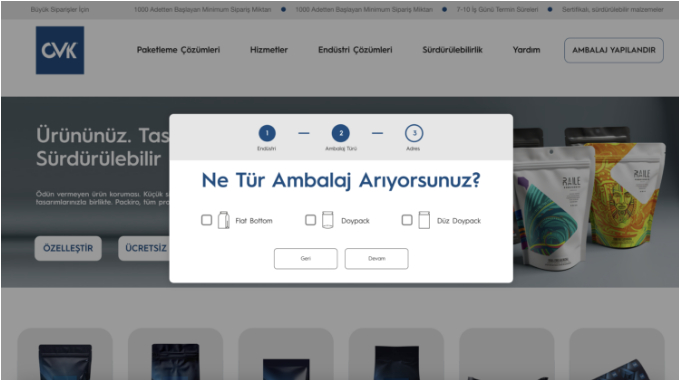
Task: Select the Düz Doypack pouch icon
Action: point(424,220)
